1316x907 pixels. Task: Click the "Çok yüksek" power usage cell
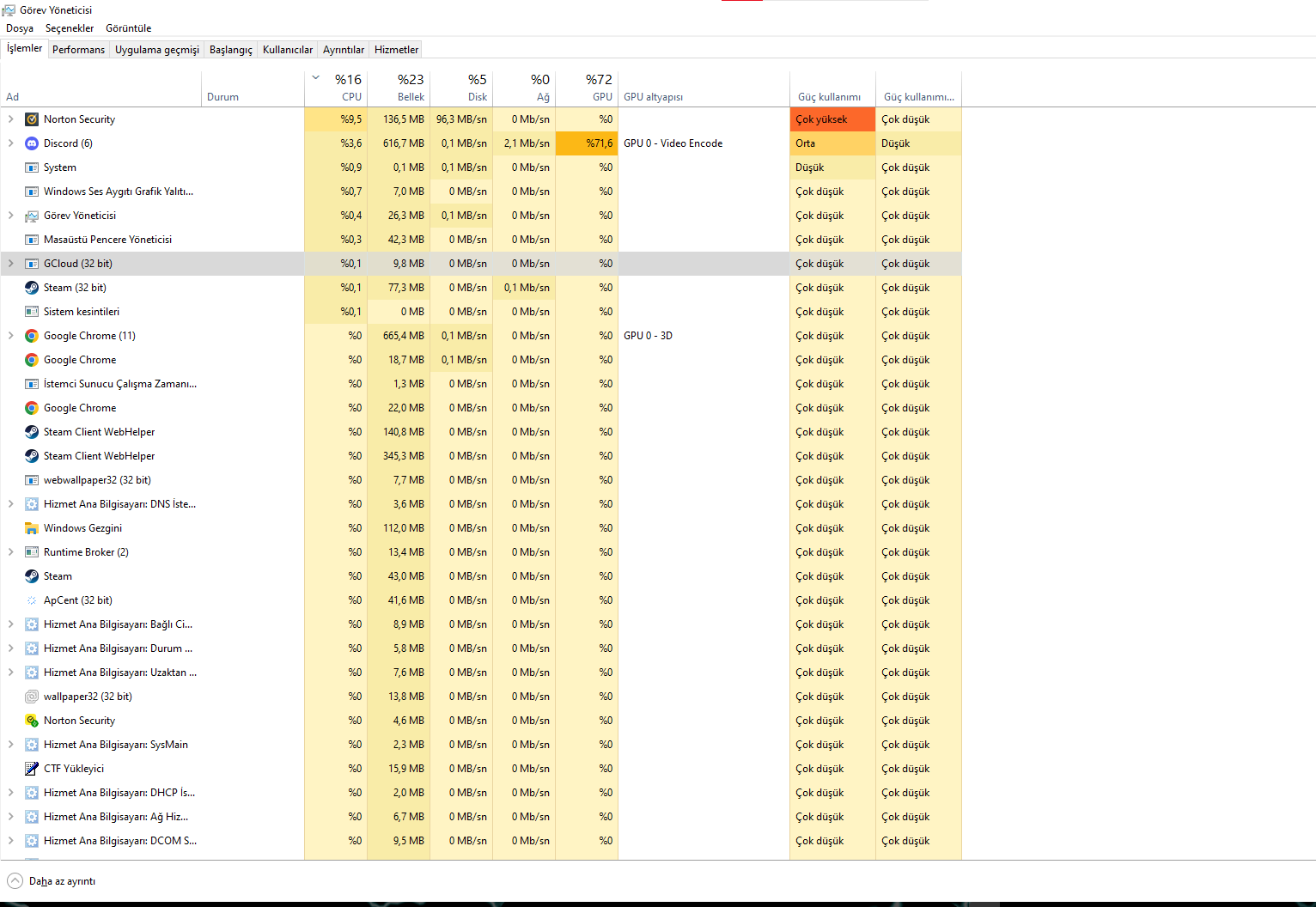[832, 119]
